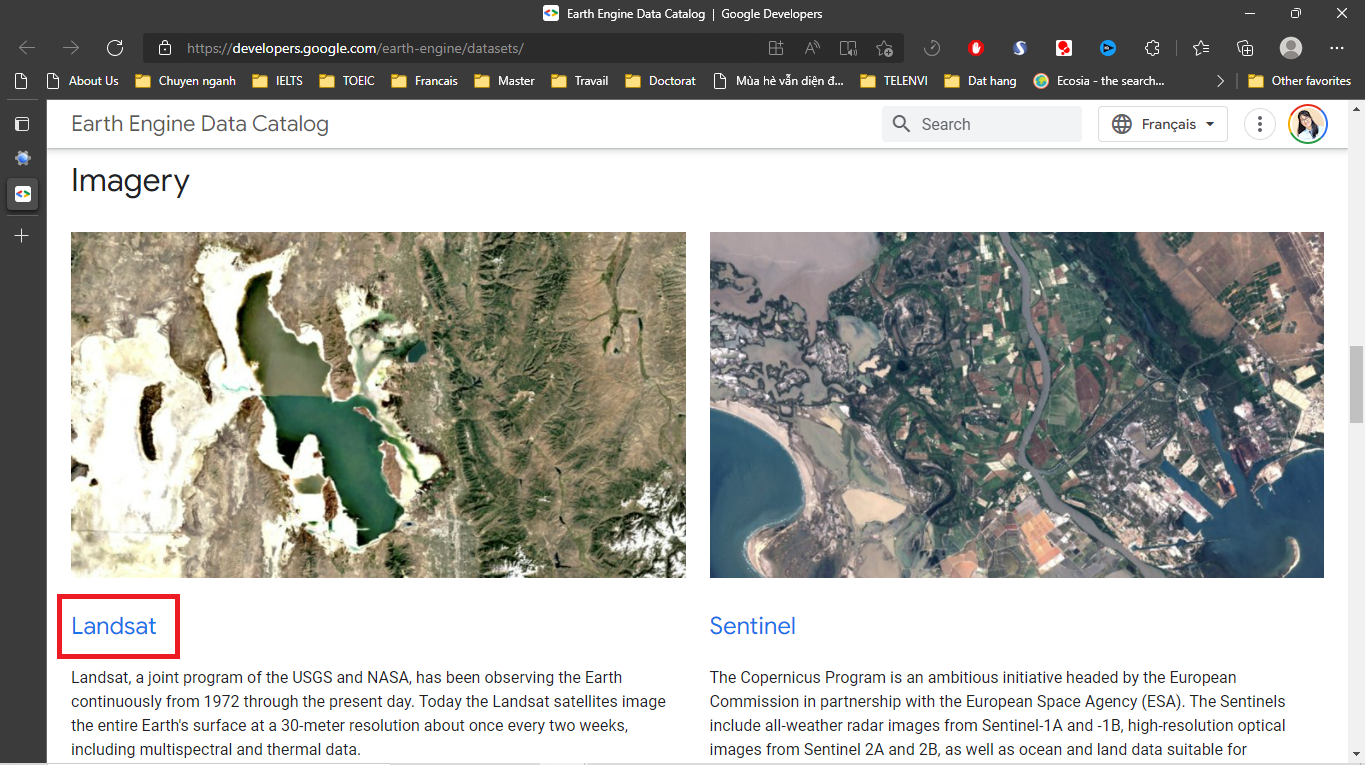Go back to the previous page
Image resolution: width=1365 pixels, height=765 pixels.
coord(27,48)
